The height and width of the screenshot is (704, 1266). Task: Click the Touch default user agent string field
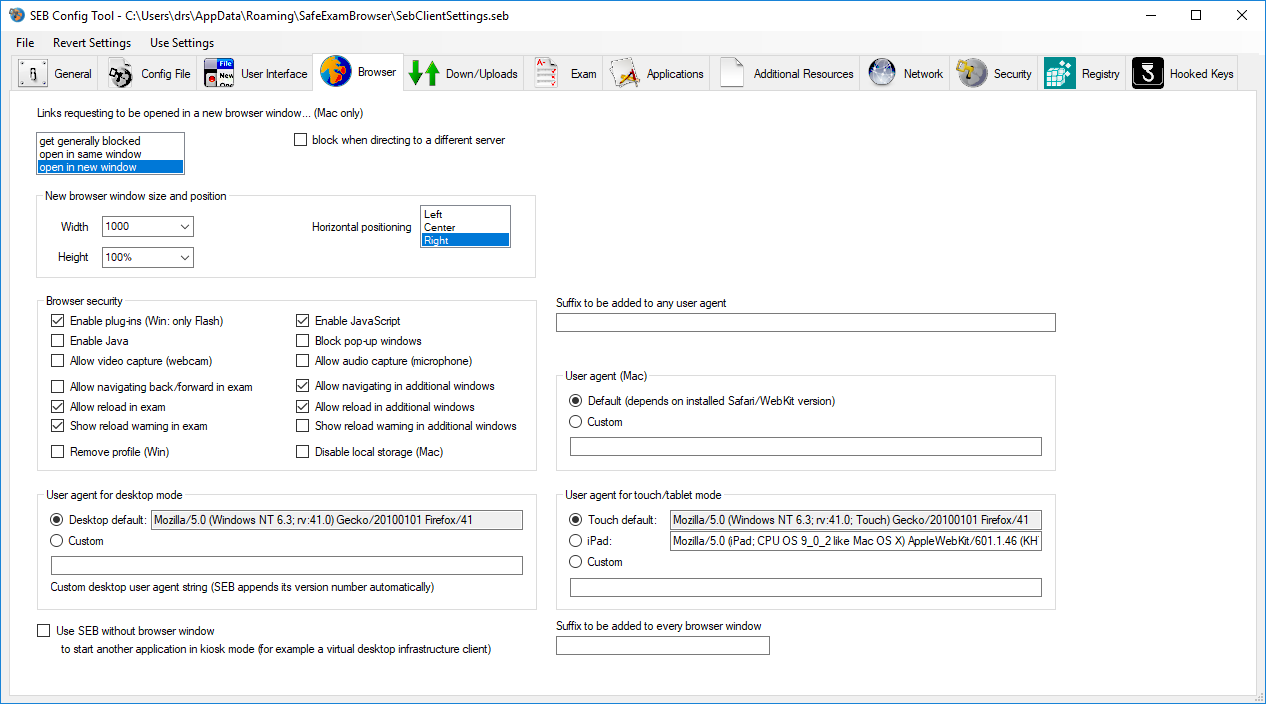856,520
